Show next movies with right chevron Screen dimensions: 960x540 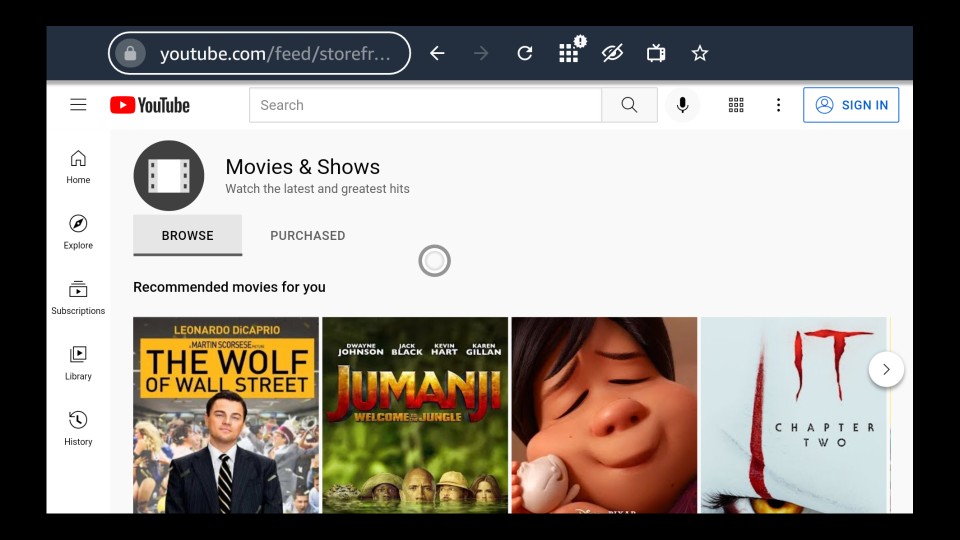(x=886, y=369)
